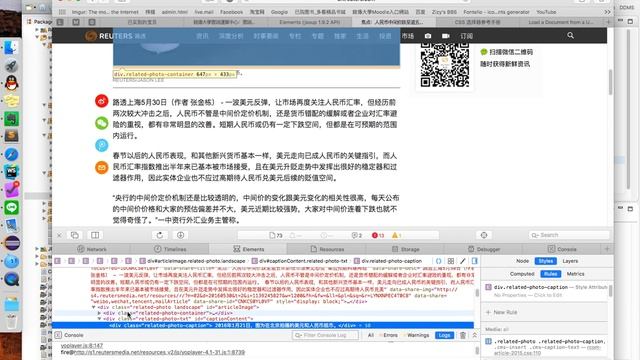Viewport: 640px width, 360px height.
Task: Share article via blue Tencent icon
Action: pos(102,145)
